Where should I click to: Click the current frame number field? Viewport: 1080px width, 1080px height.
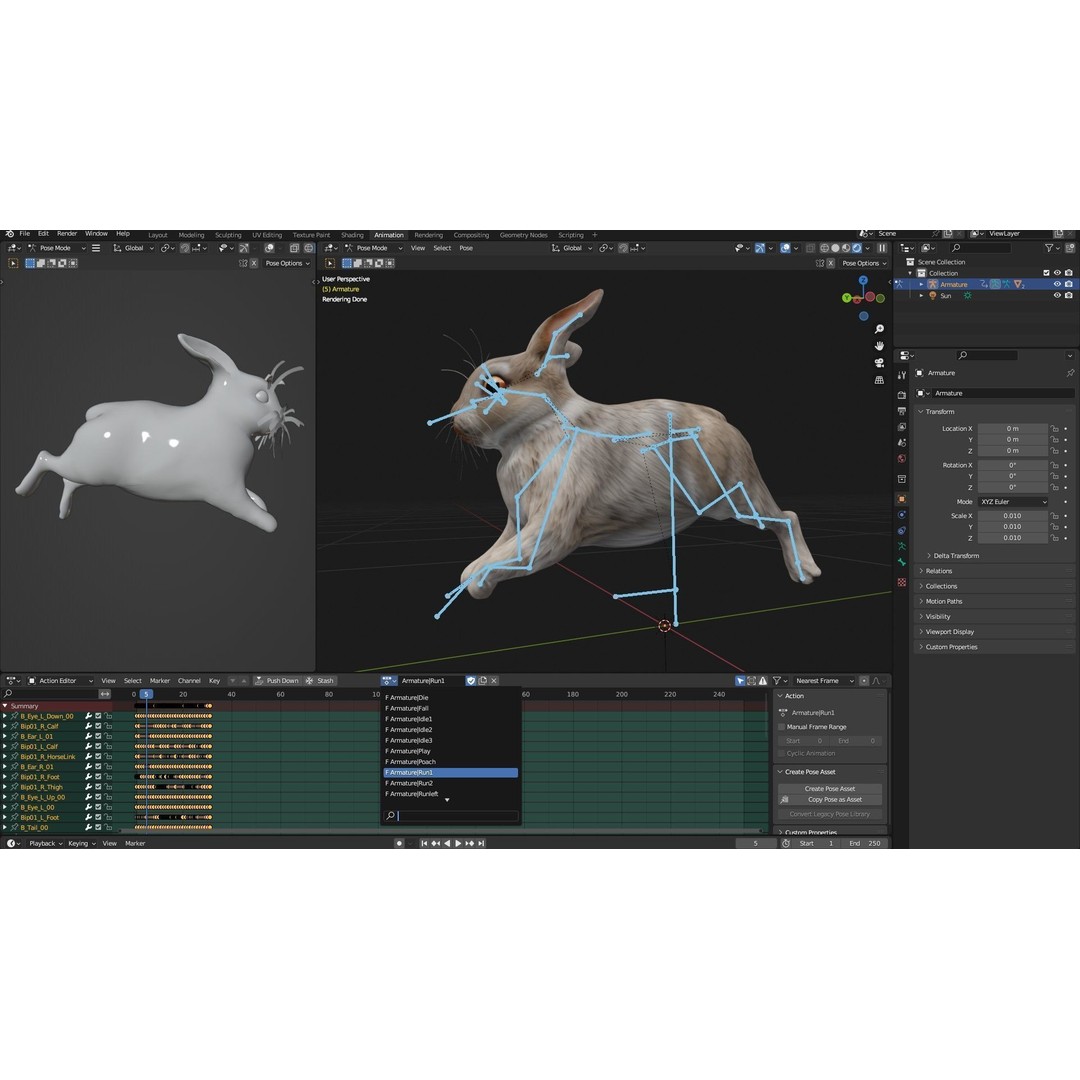click(756, 843)
